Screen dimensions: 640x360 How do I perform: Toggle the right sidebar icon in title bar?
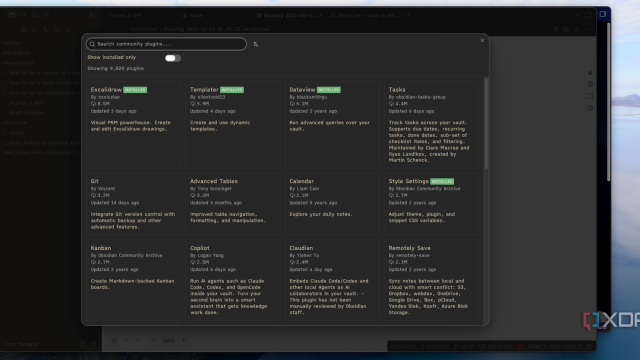point(588,15)
